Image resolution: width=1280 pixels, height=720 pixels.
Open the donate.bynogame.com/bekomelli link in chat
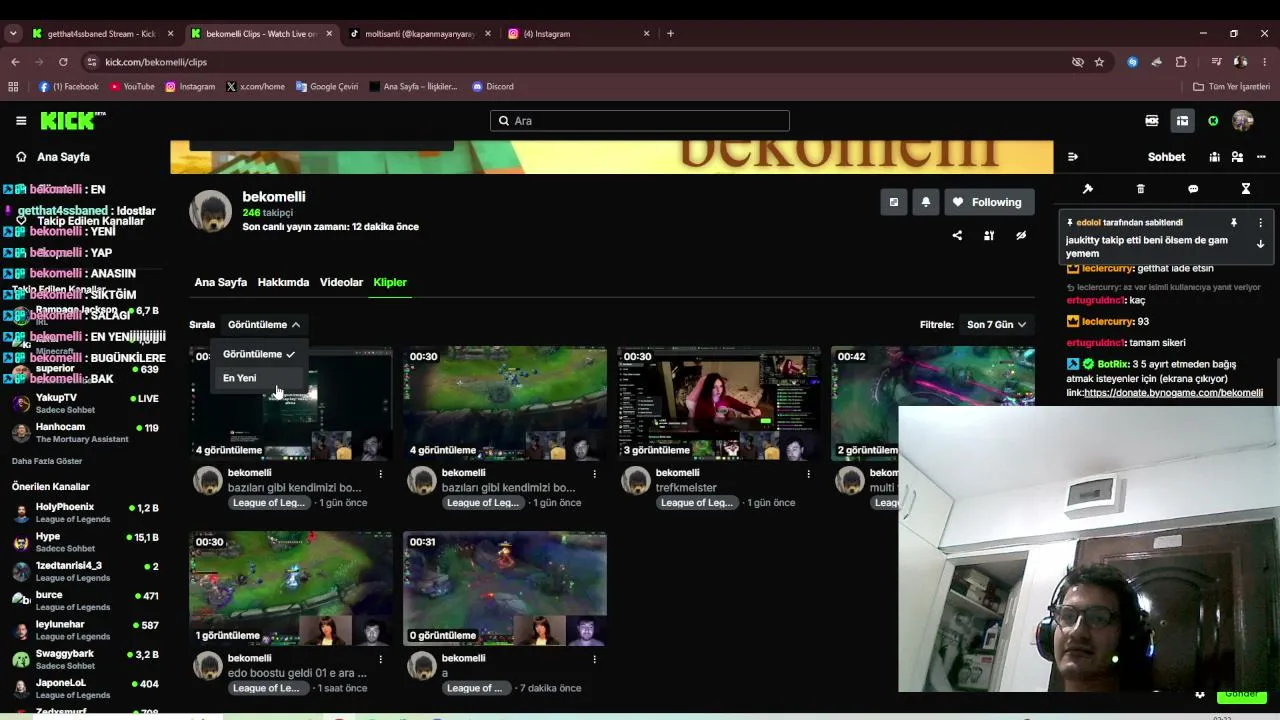[x=1173, y=393]
